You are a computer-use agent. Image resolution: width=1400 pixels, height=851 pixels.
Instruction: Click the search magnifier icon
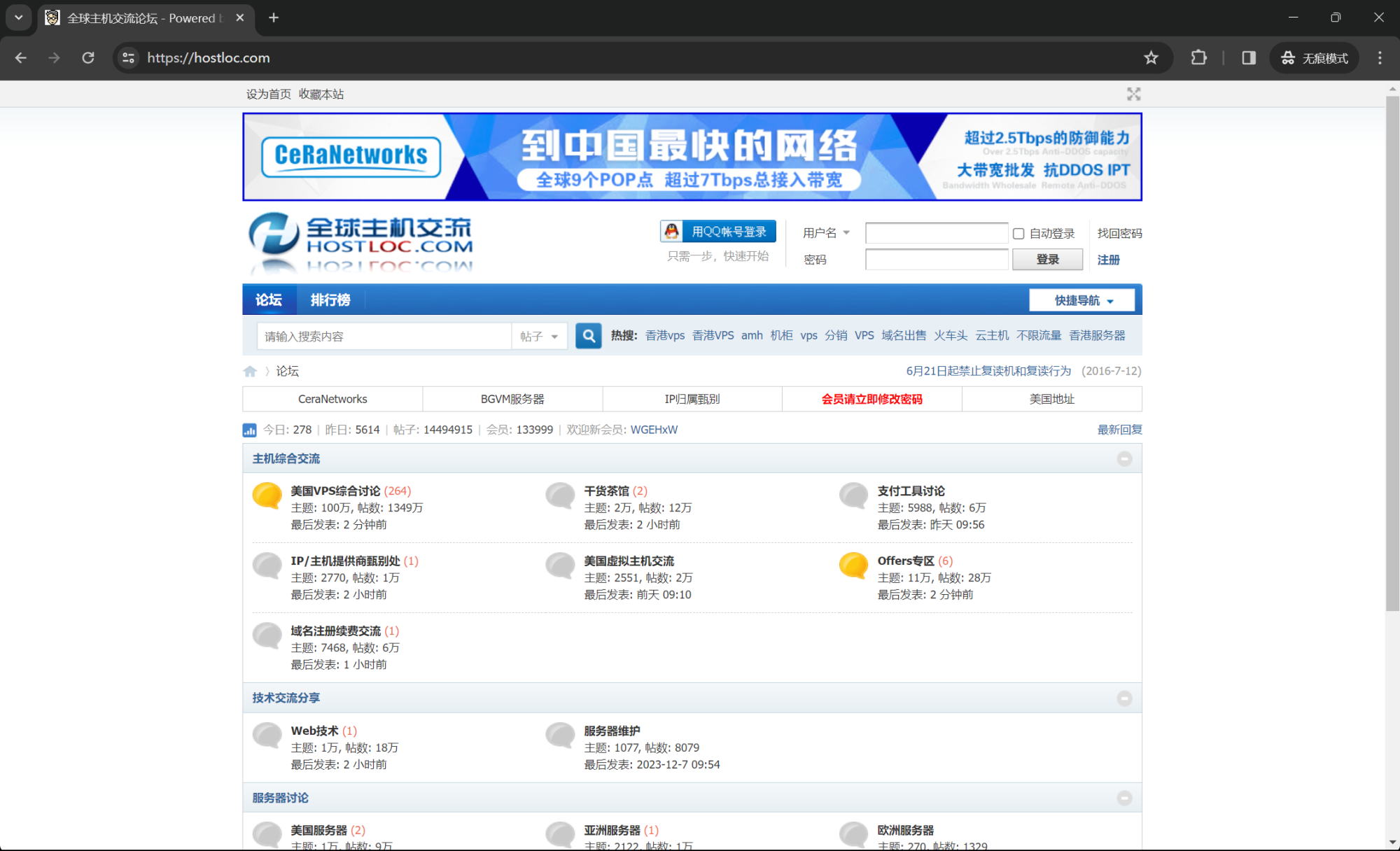[x=588, y=336]
